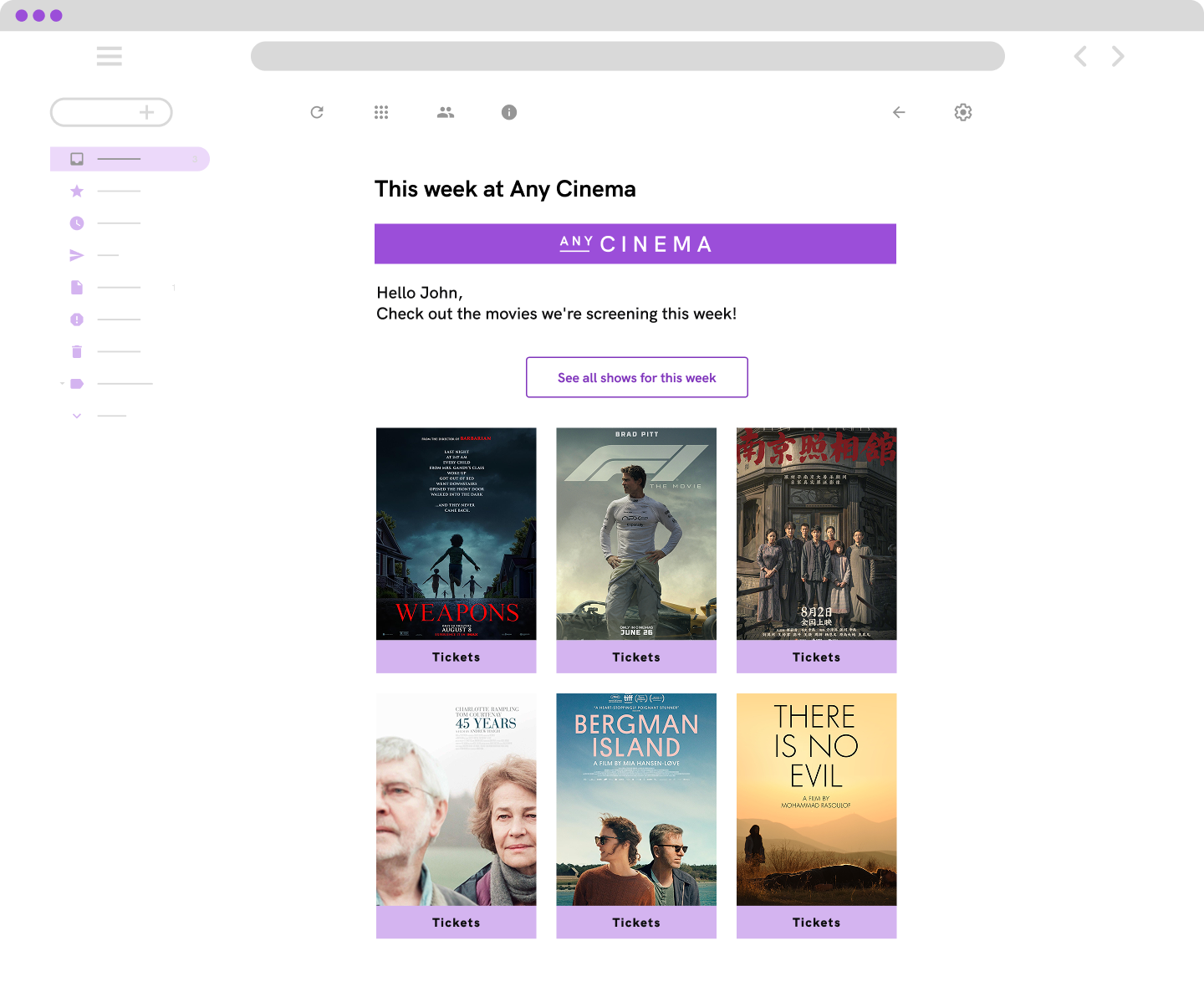The image size is (1204, 992).
Task: Click See all shows for this week
Action: 637,377
